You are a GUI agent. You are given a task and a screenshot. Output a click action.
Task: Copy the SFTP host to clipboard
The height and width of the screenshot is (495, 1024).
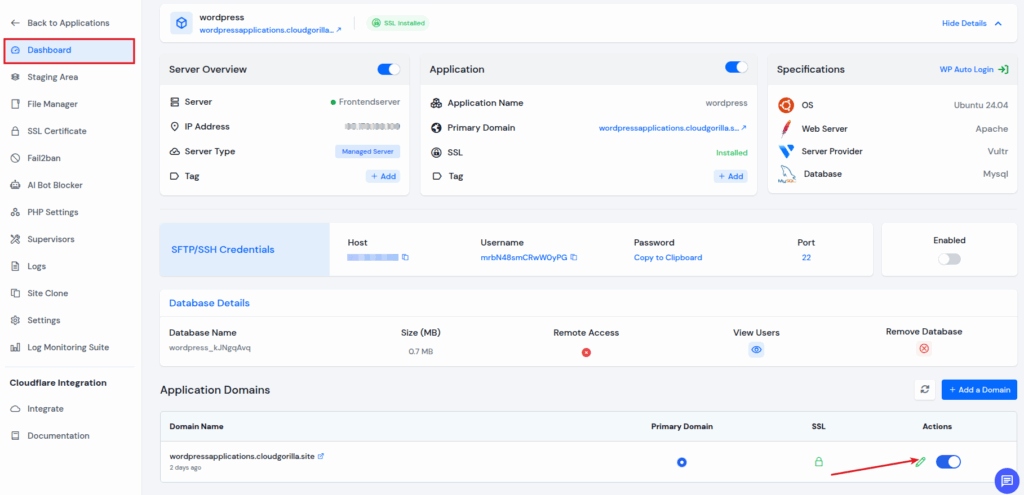[x=406, y=257]
